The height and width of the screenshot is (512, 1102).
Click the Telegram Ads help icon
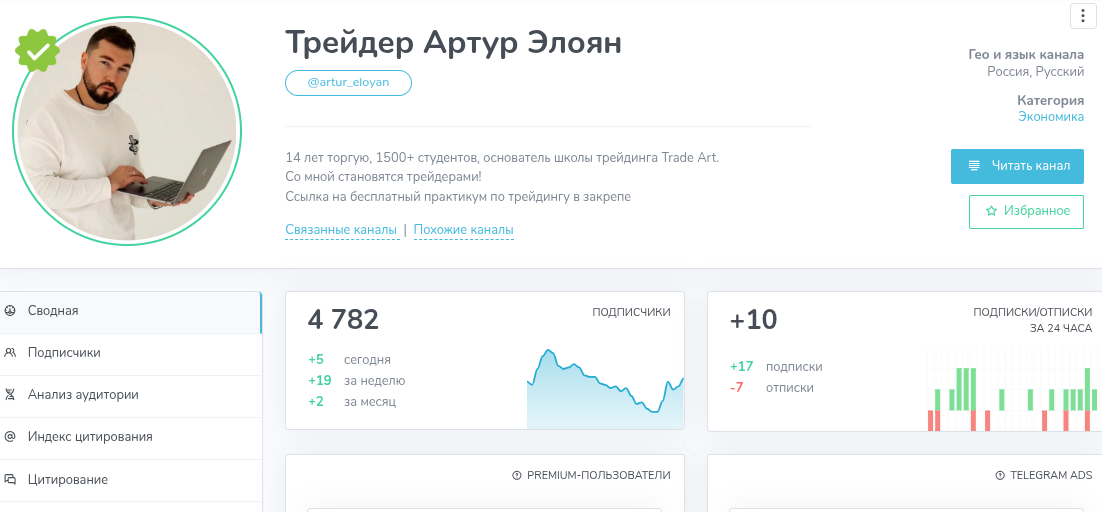[x=1001, y=475]
